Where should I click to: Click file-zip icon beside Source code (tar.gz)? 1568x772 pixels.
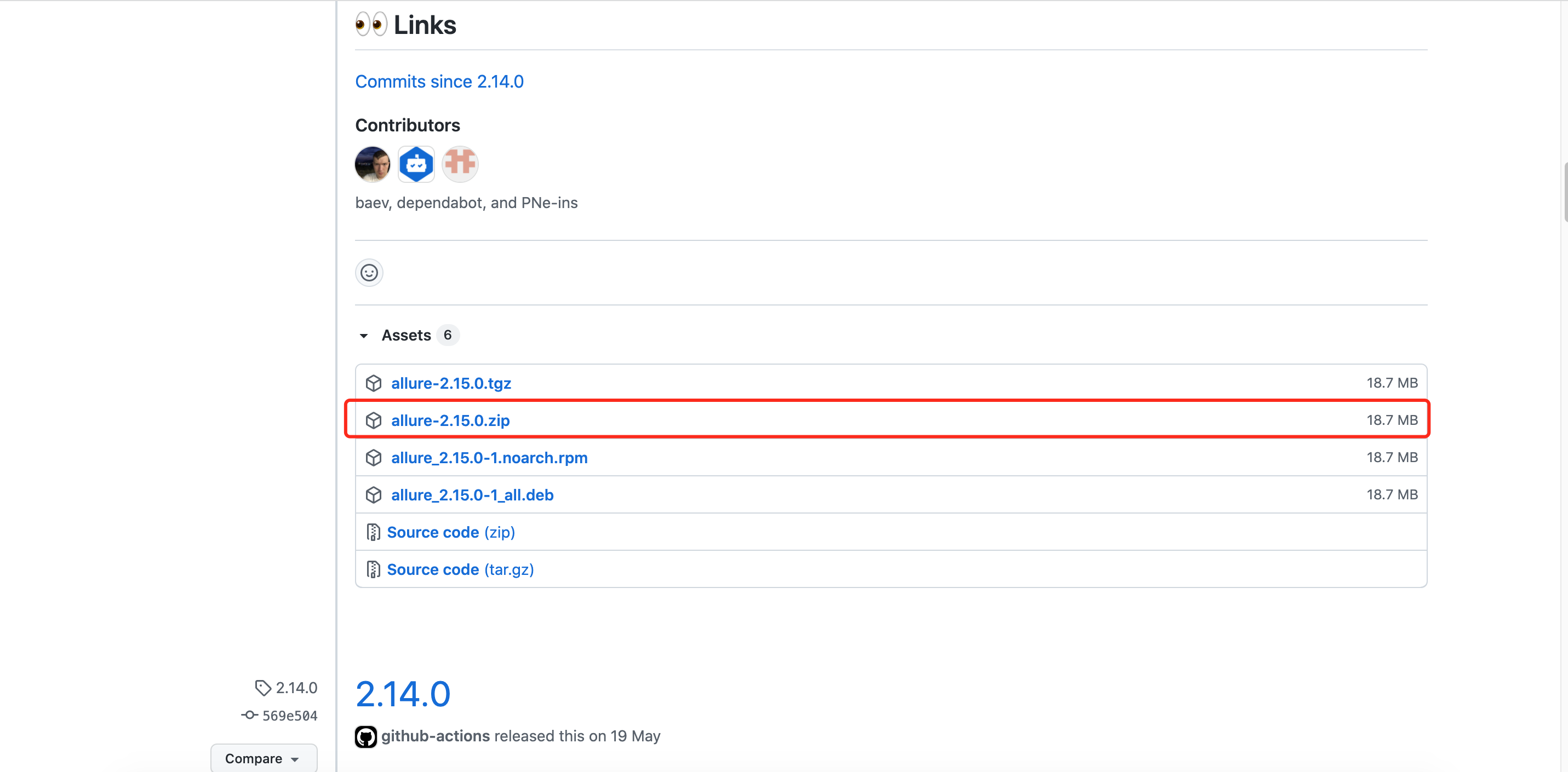pos(373,569)
